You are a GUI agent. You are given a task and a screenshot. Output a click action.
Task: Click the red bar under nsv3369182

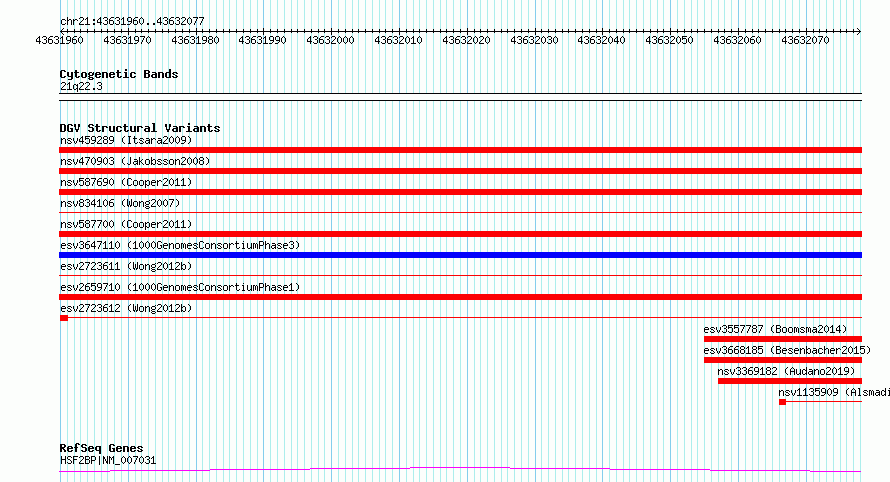coord(790,381)
